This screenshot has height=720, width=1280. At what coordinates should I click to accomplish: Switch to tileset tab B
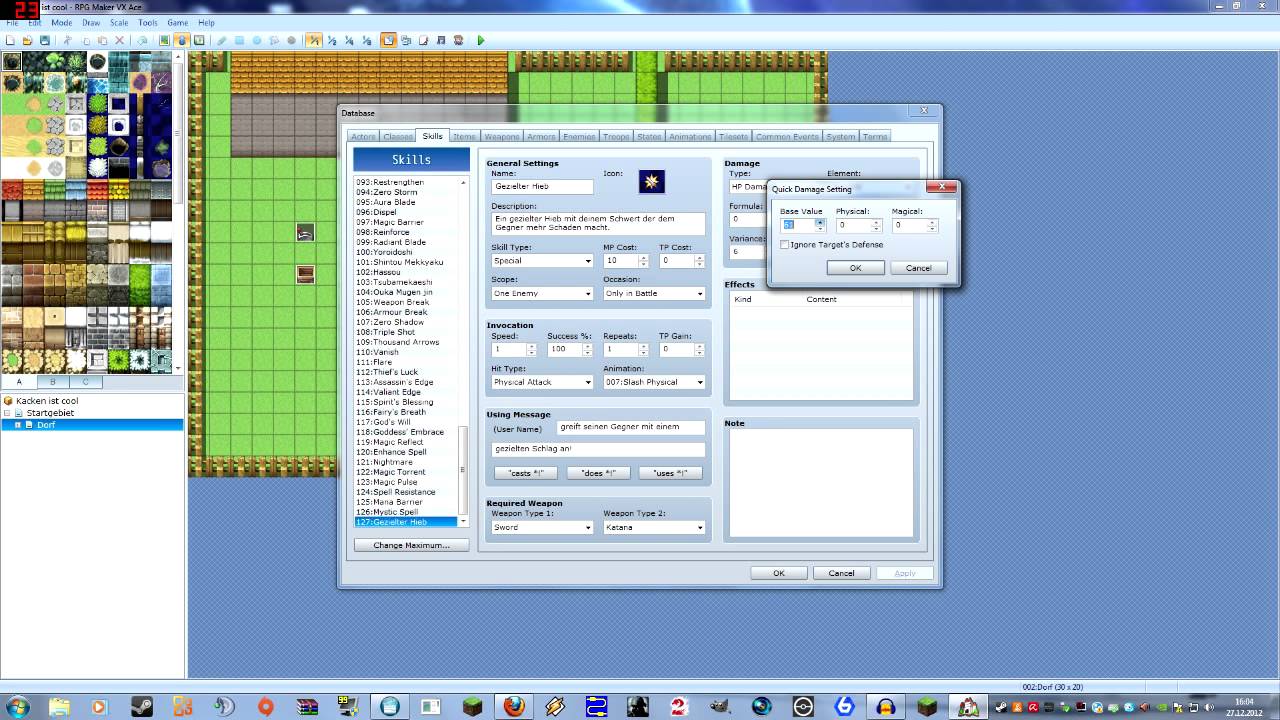tap(52, 381)
